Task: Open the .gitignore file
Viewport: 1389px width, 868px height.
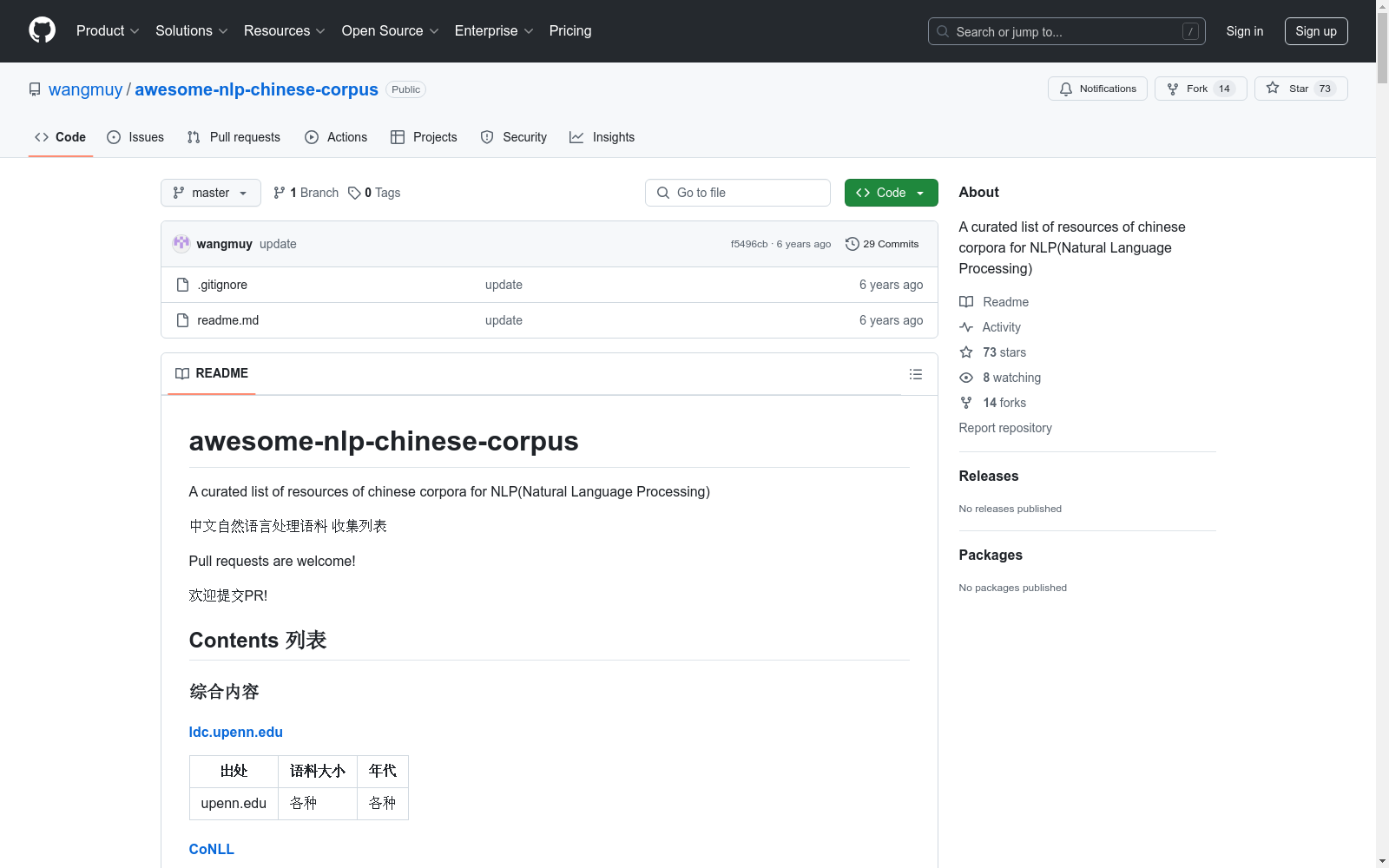Action: coord(222,285)
